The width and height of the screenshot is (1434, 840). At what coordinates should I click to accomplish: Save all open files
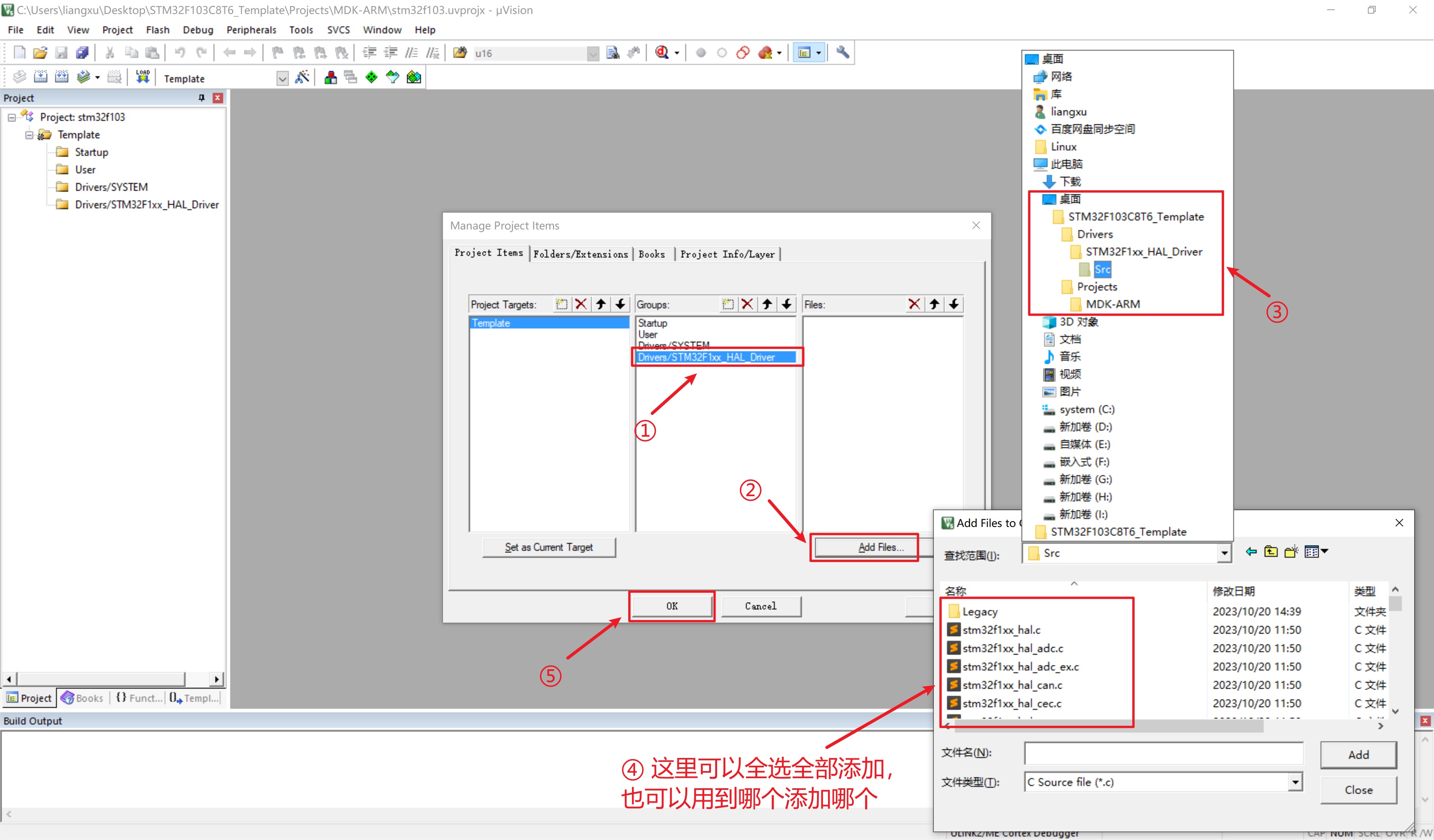(82, 52)
